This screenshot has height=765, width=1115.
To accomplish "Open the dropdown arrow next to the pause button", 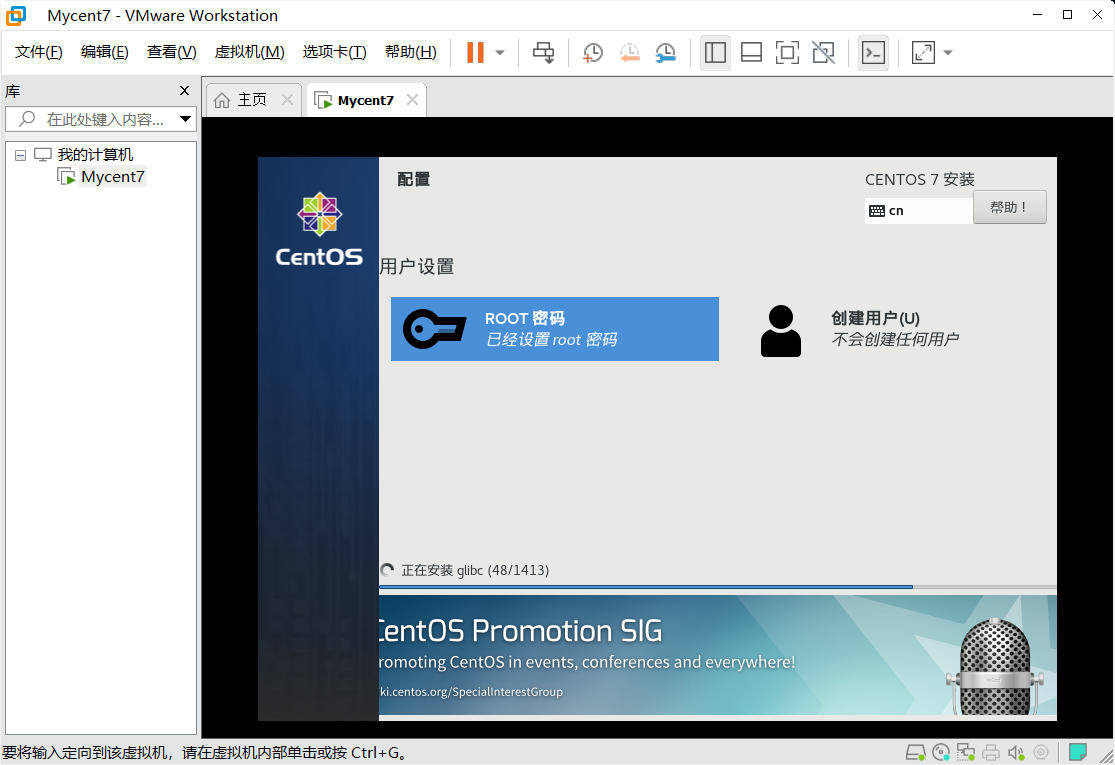I will click(x=500, y=53).
